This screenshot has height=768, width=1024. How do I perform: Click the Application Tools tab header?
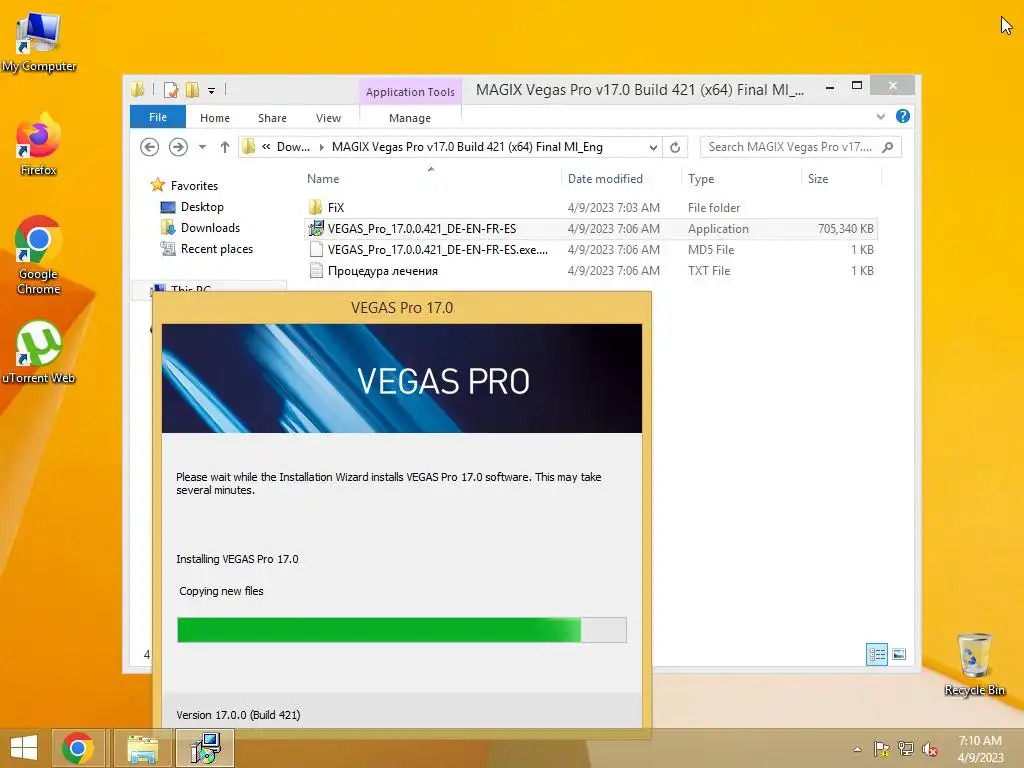tap(410, 92)
